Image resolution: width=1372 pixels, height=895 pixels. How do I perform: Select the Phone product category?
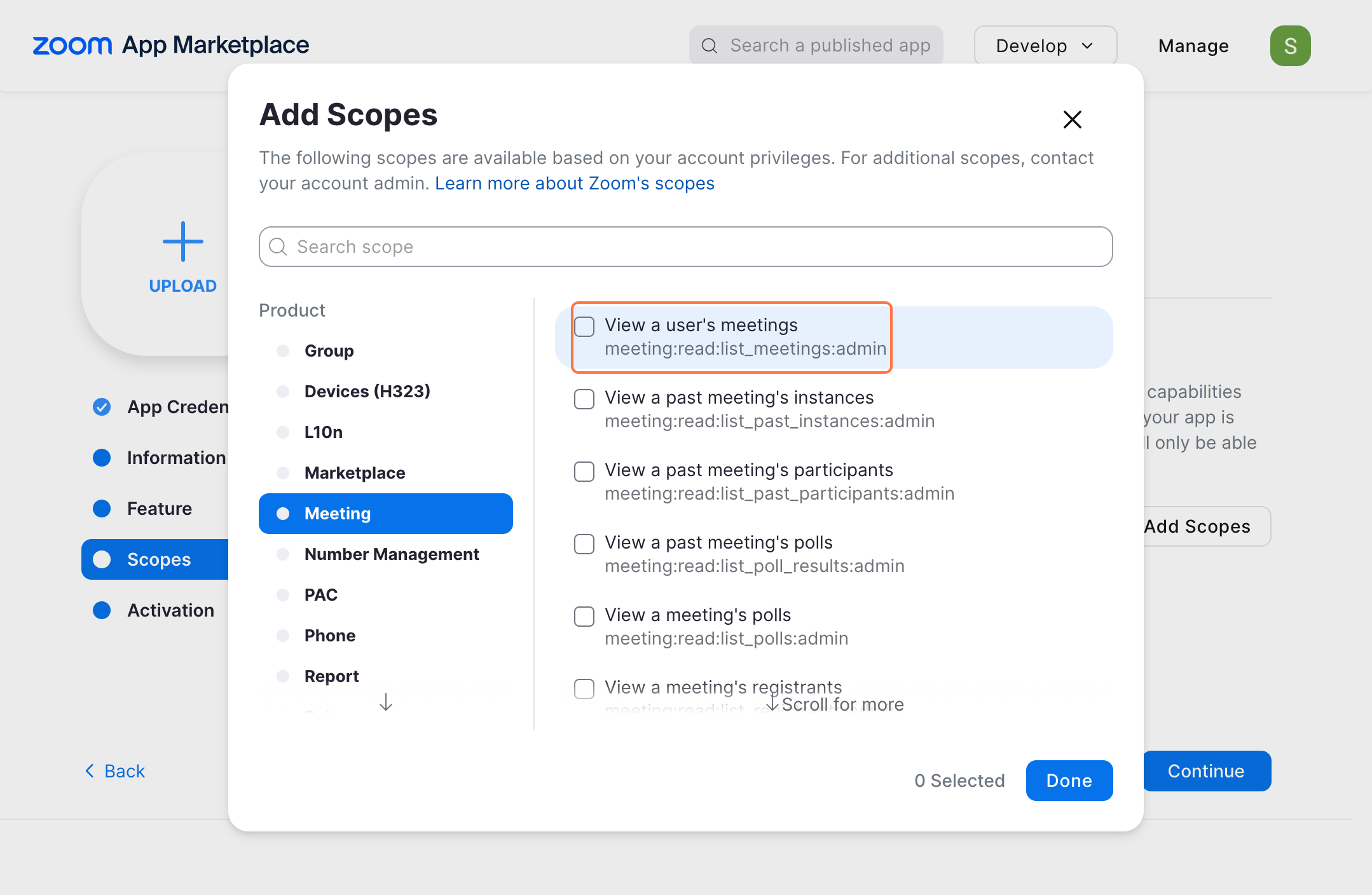pyautogui.click(x=386, y=636)
